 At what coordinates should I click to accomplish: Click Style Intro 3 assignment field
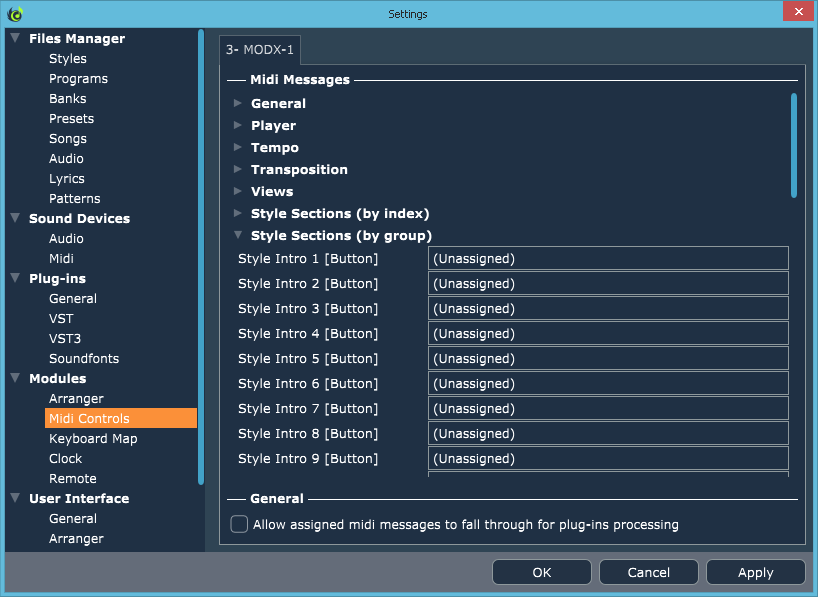click(608, 308)
